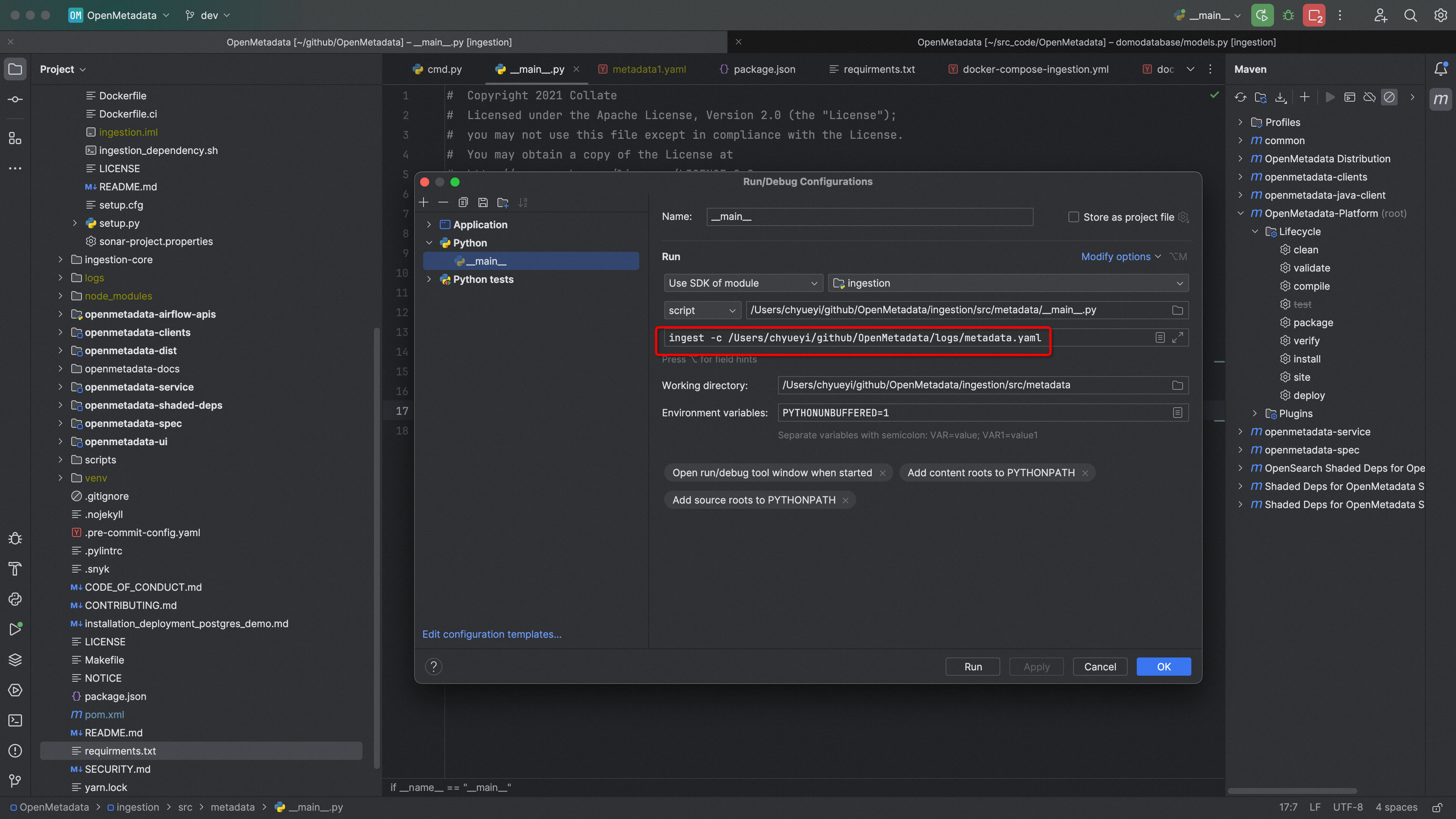1456x819 pixels.
Task: Open Modify options dropdown
Action: tap(1121, 257)
